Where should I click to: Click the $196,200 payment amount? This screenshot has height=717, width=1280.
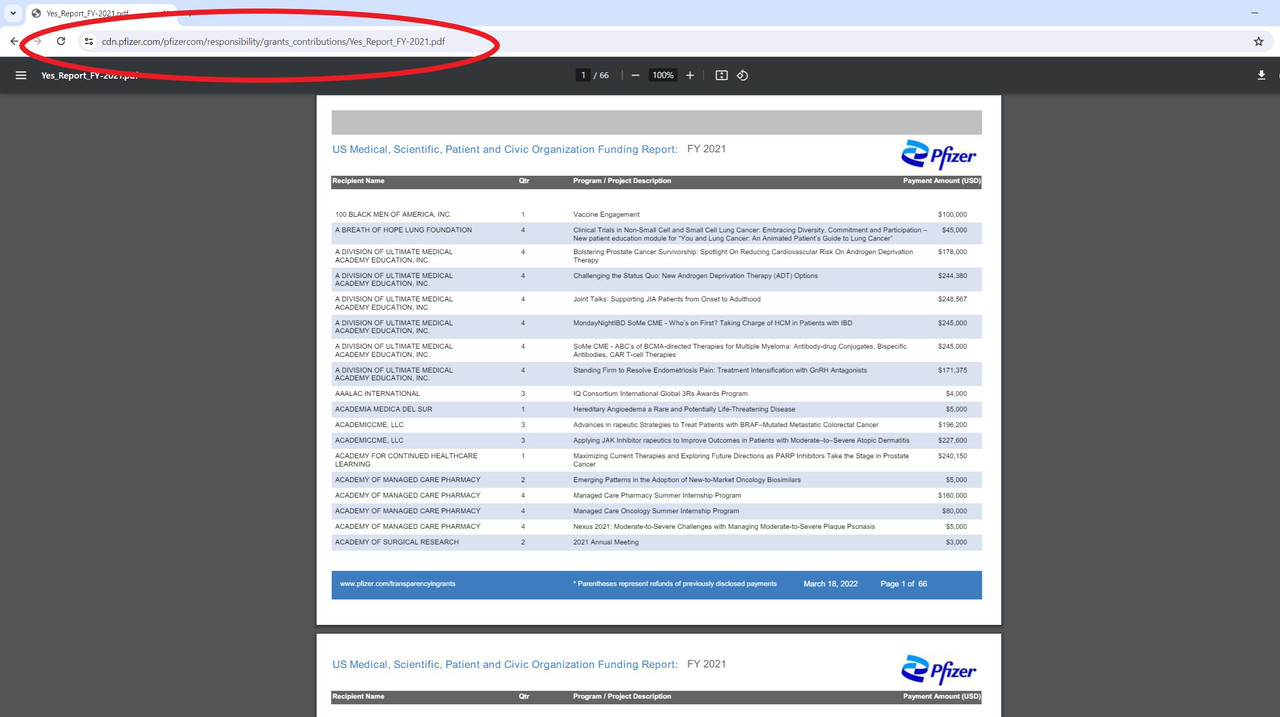point(952,425)
